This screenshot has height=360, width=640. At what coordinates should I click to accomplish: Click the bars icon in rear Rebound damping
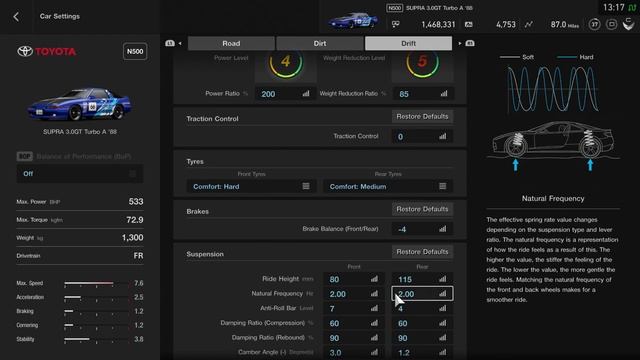(443, 338)
